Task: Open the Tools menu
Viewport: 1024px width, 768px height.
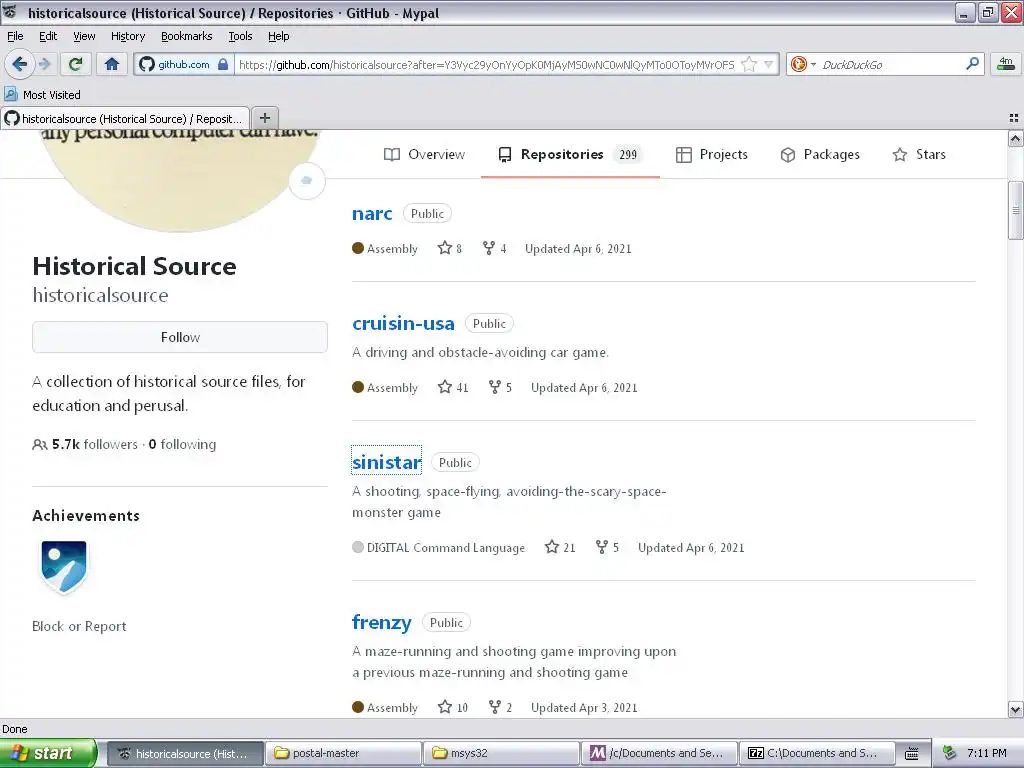Action: tap(240, 36)
